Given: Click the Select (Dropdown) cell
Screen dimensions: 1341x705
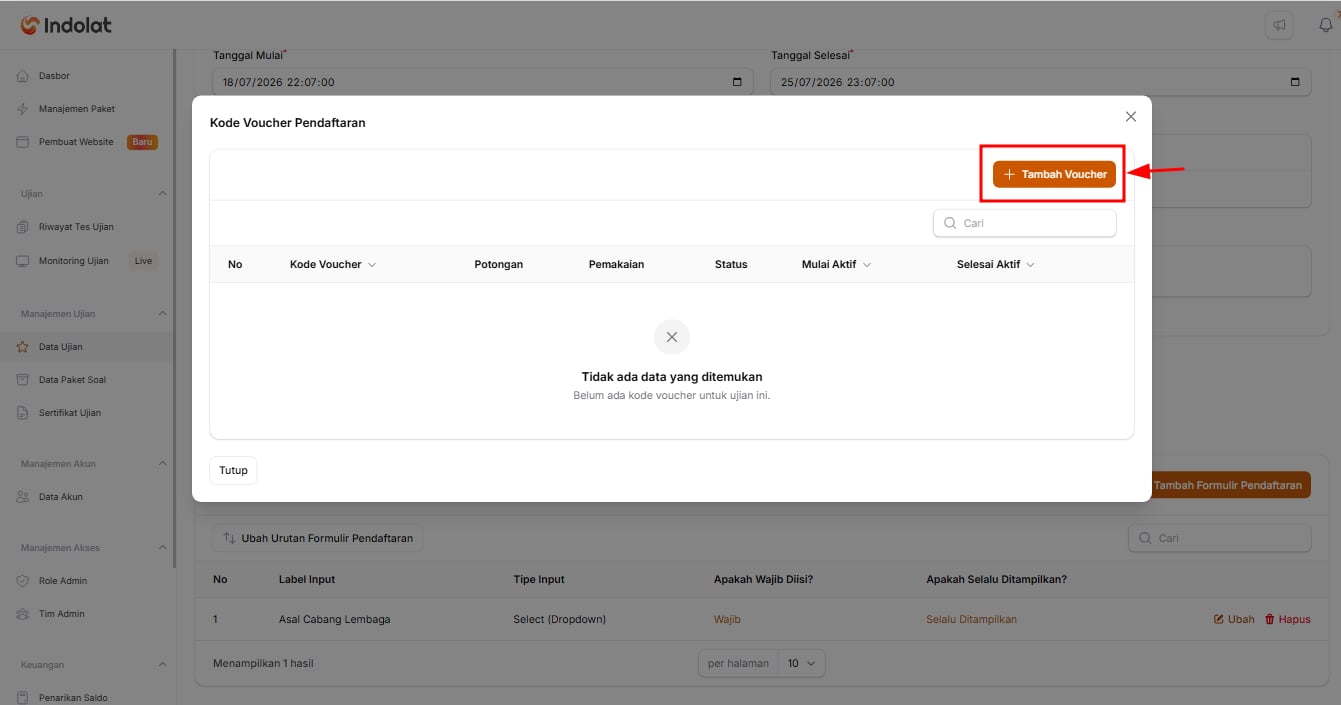Looking at the screenshot, I should (559, 619).
